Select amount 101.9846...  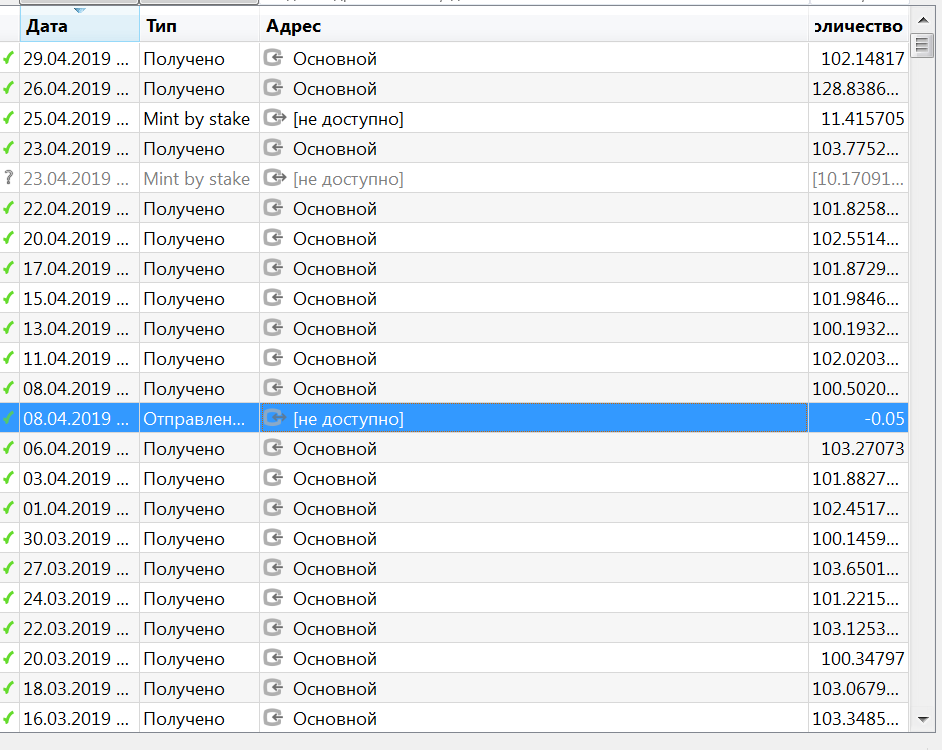point(855,299)
